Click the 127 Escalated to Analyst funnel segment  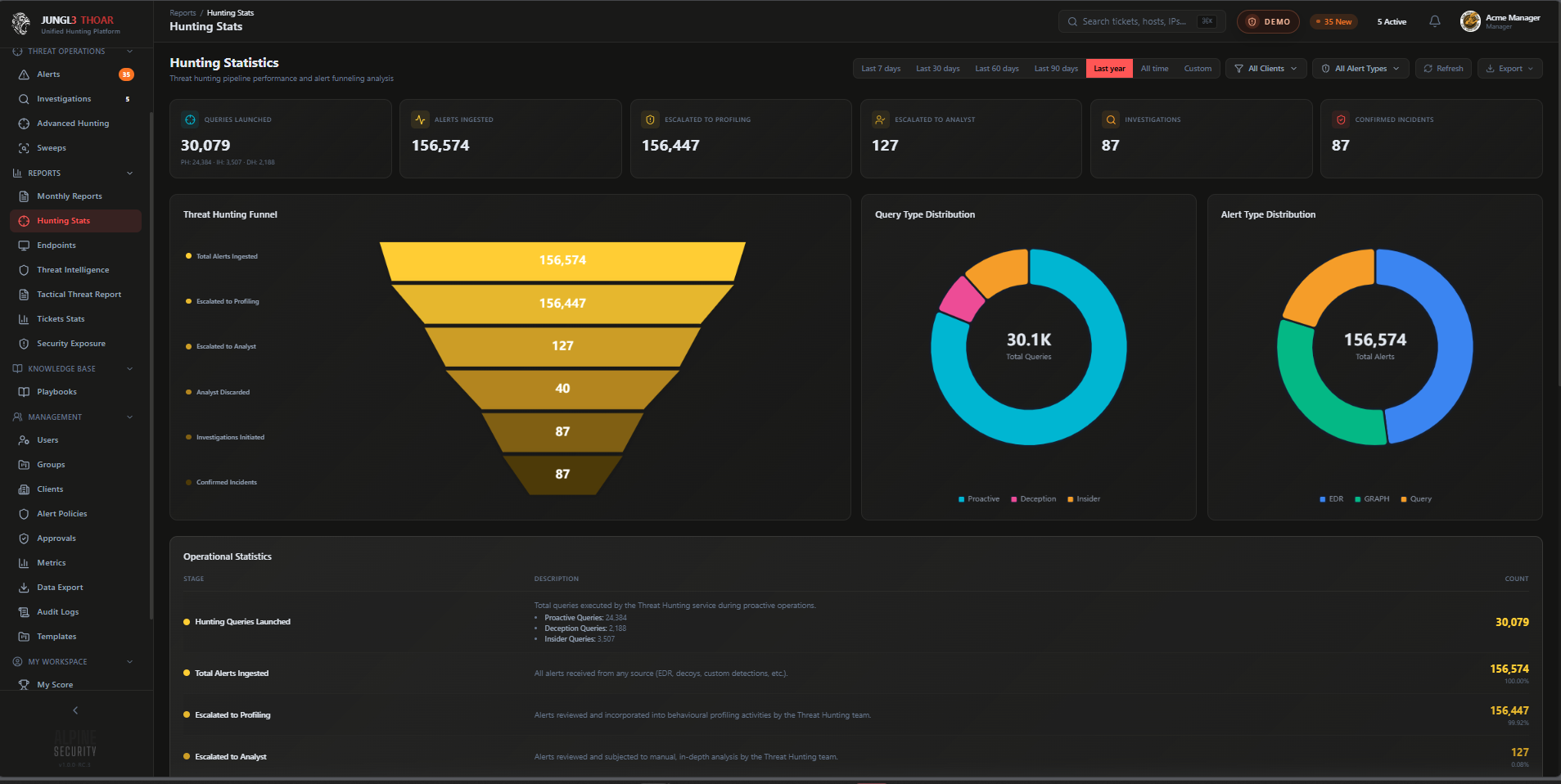(x=562, y=346)
